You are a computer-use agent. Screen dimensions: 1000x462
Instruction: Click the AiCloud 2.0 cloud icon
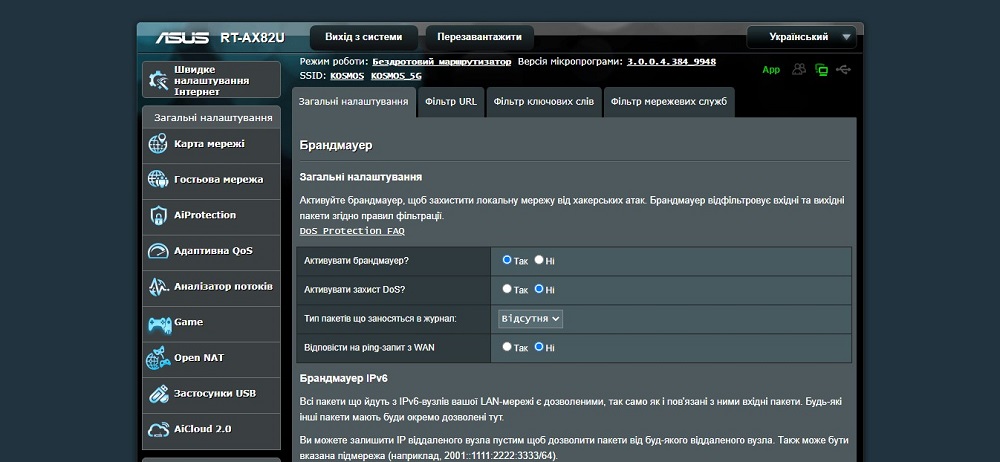(158, 429)
